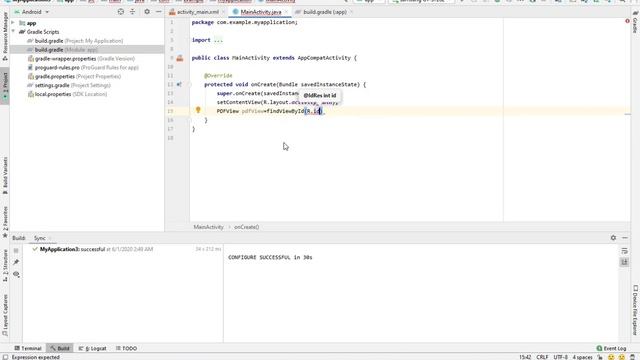Image resolution: width=640 pixels, height=360 pixels.
Task: Open the Logcat tool window
Action: pos(93,348)
